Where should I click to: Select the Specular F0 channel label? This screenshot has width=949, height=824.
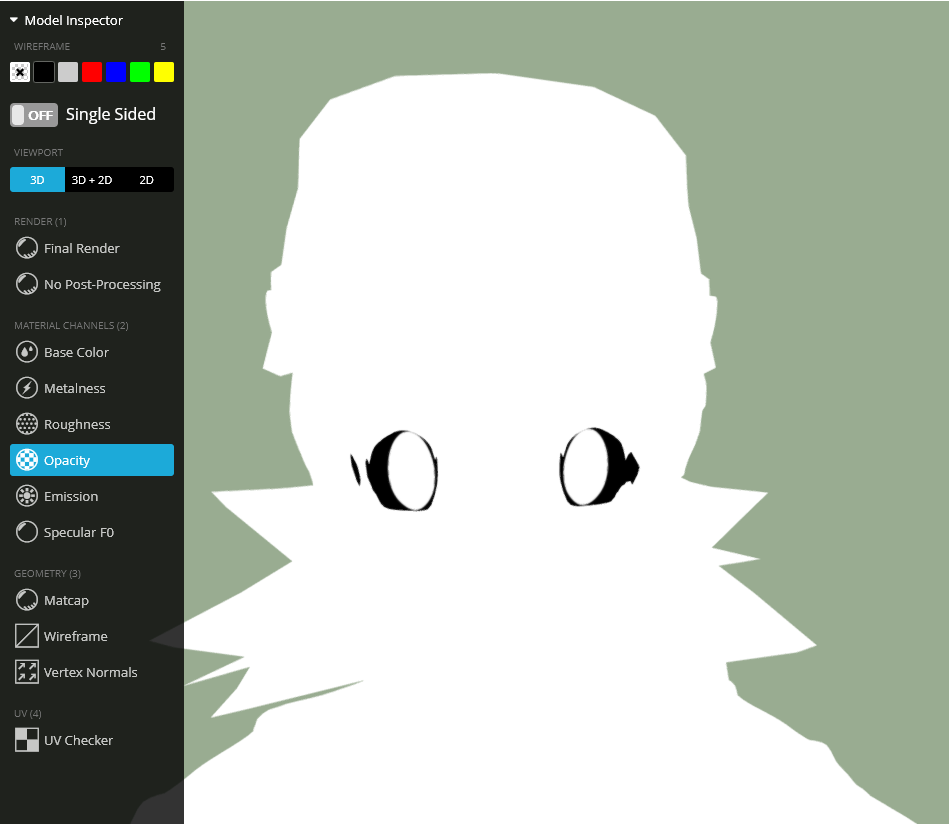point(79,533)
